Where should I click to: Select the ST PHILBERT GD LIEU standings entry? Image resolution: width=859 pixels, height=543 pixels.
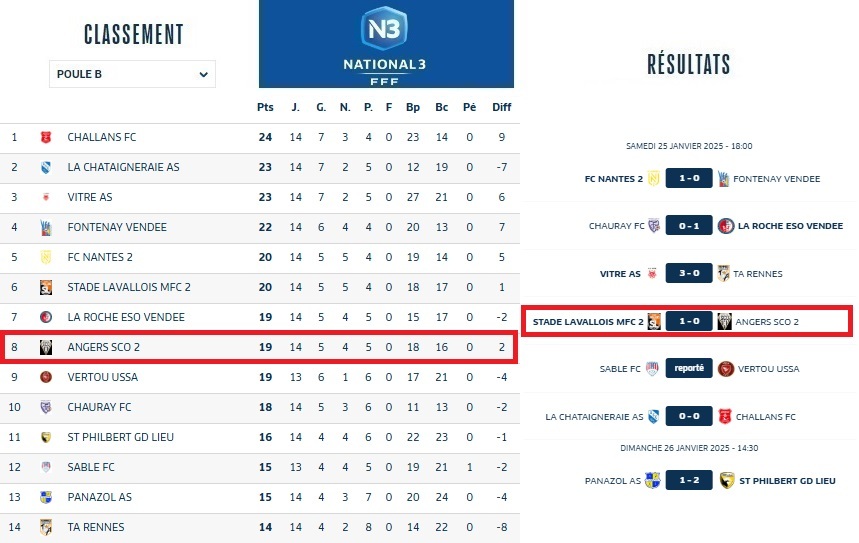click(112, 437)
